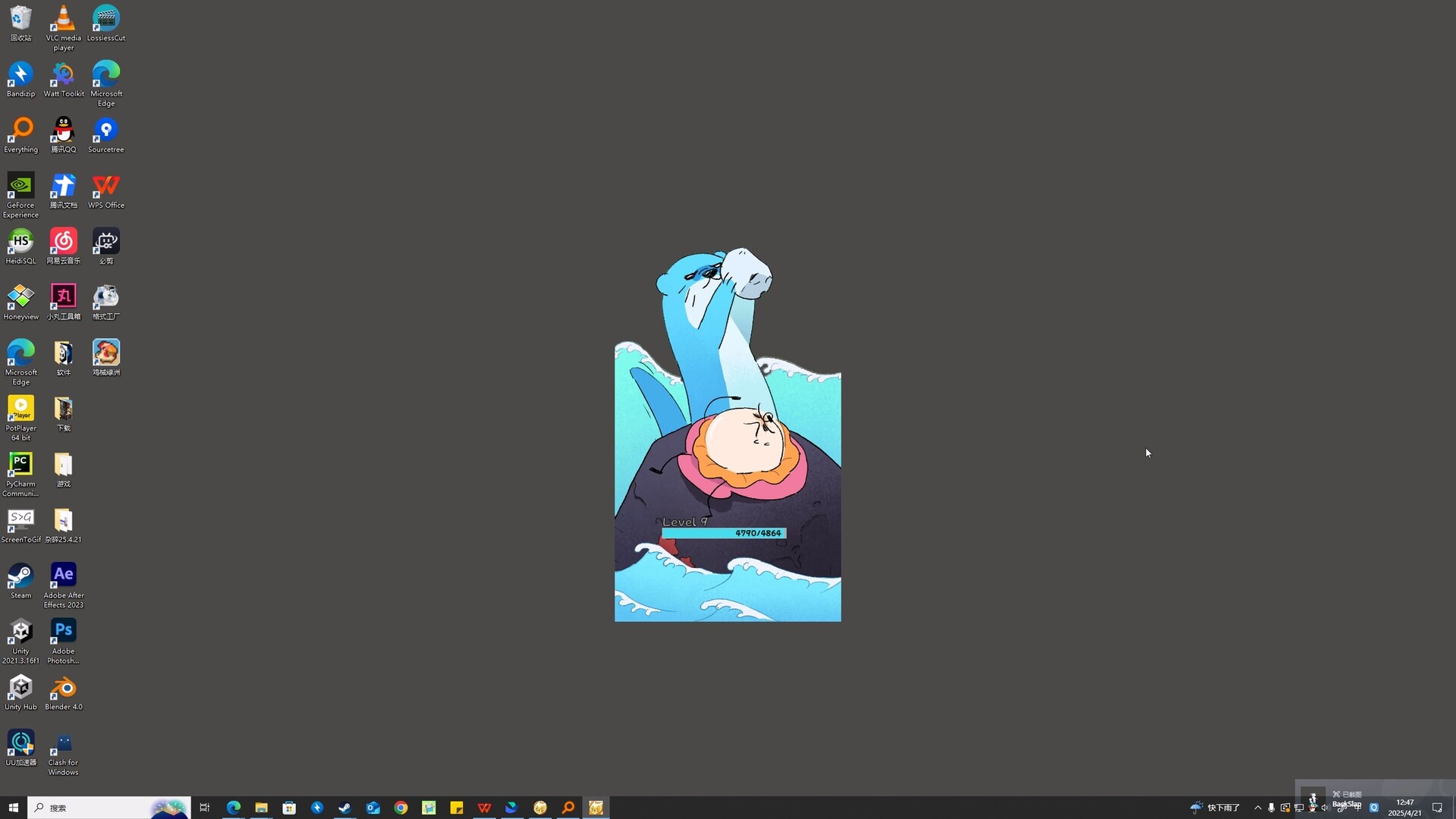This screenshot has height=819, width=1456.
Task: Click the PyCharm Community desktop shortcut
Action: [x=20, y=474]
